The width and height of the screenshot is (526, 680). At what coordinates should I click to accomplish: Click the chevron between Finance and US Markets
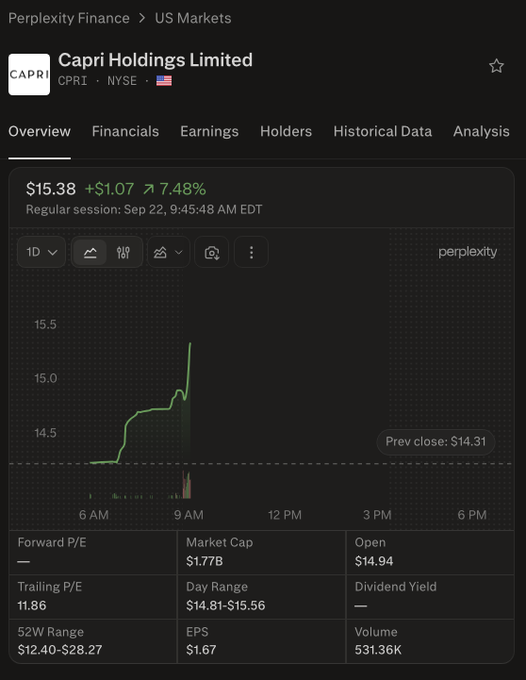pos(142,18)
